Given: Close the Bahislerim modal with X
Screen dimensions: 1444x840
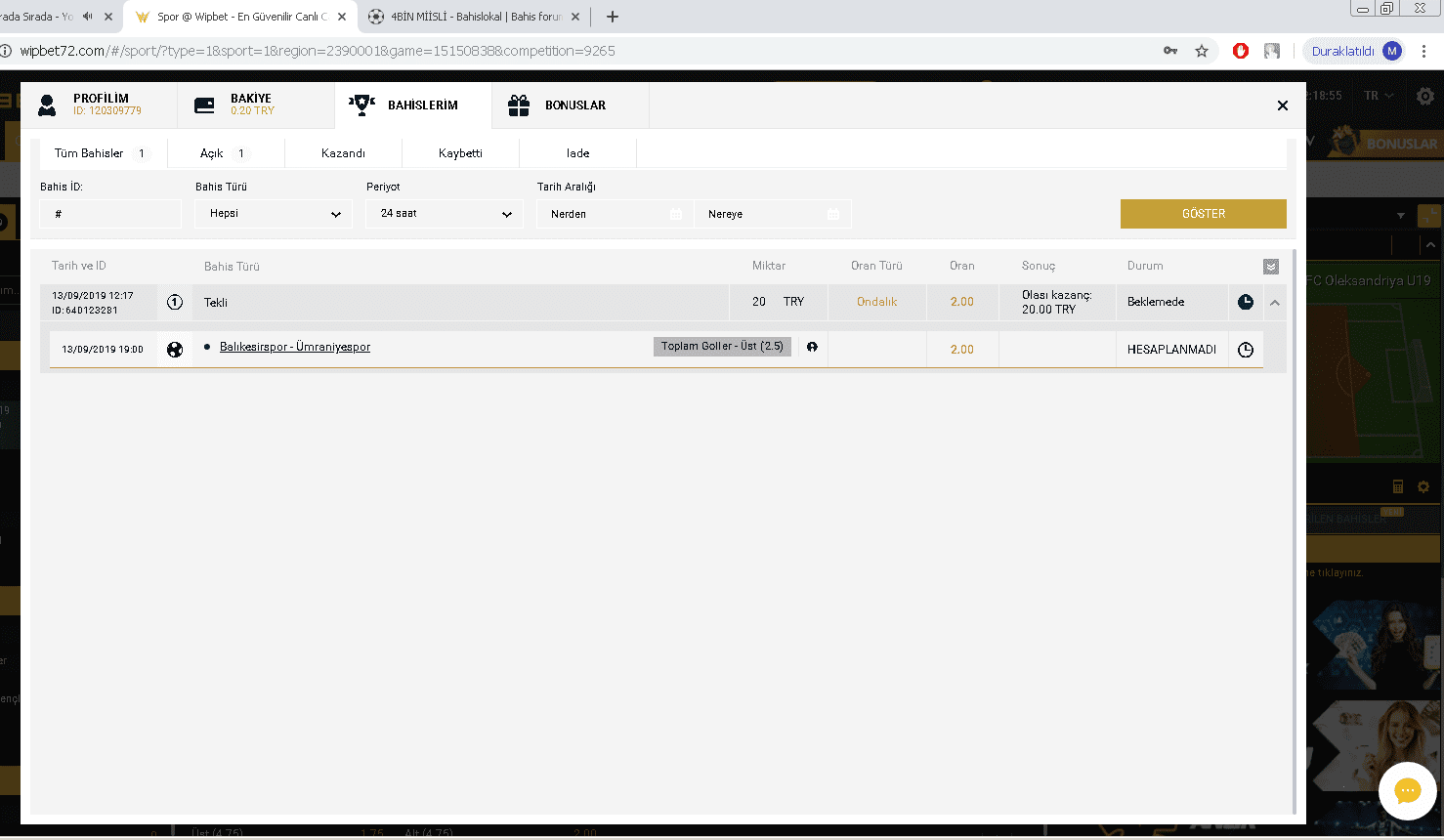Looking at the screenshot, I should tap(1283, 105).
